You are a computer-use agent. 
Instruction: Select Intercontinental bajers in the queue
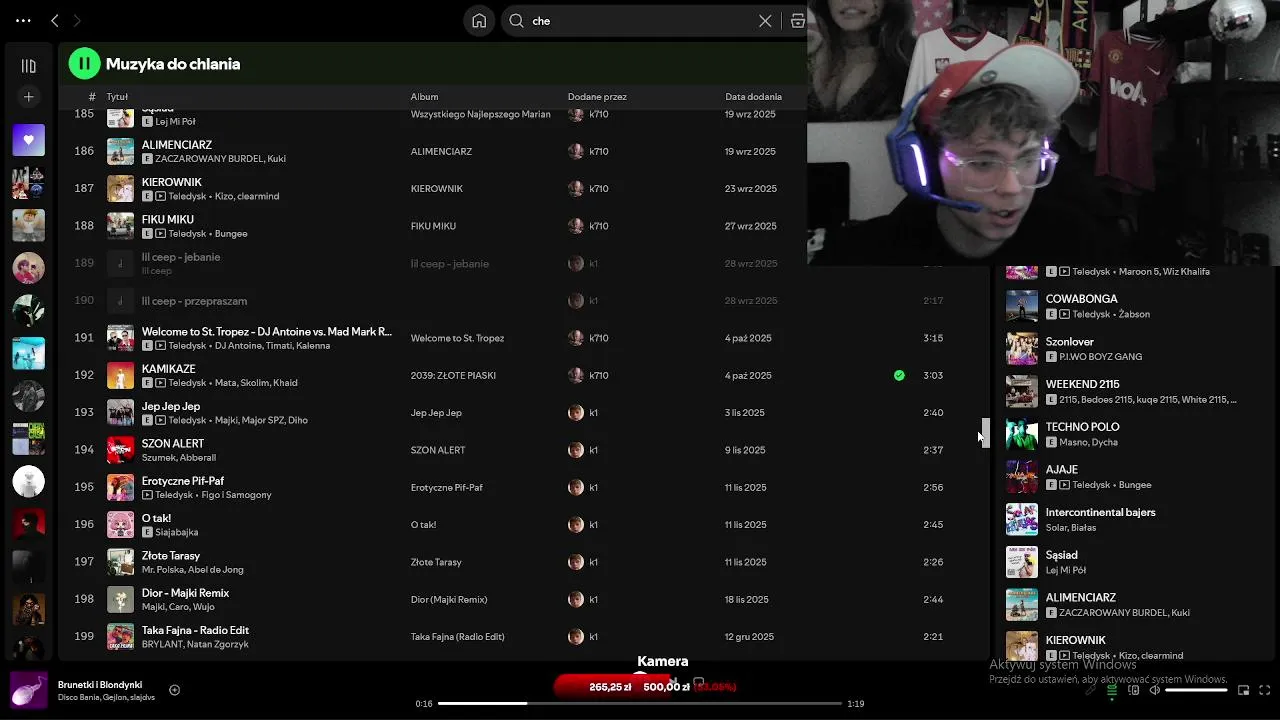(1100, 512)
